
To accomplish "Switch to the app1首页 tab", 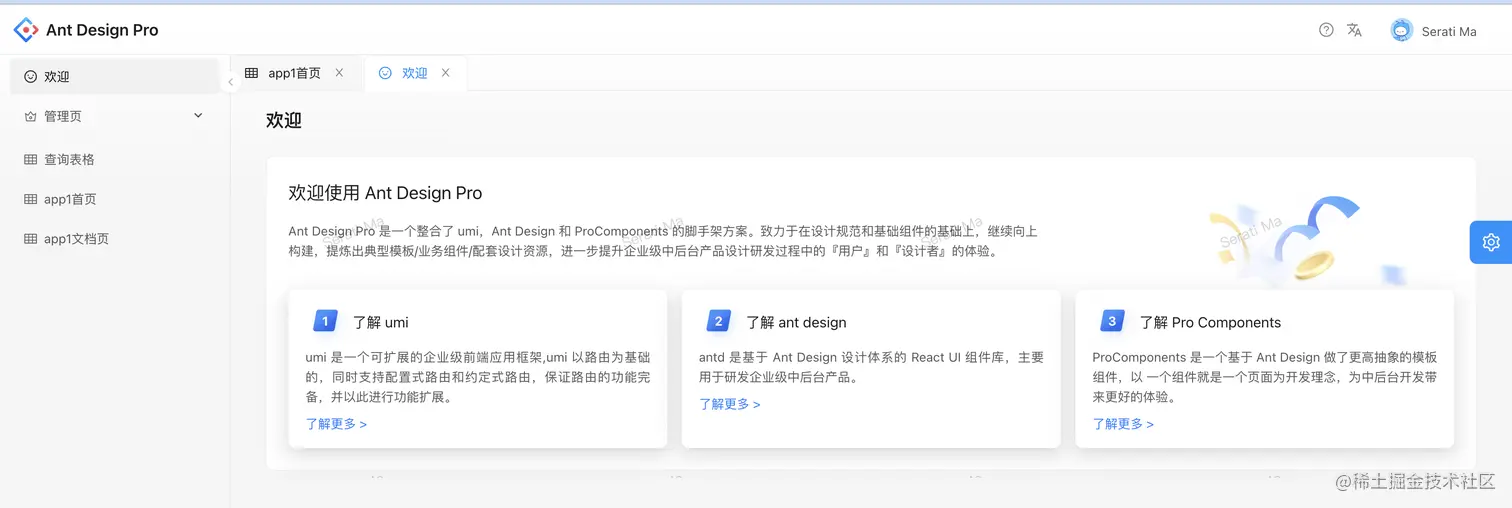I will pos(295,73).
